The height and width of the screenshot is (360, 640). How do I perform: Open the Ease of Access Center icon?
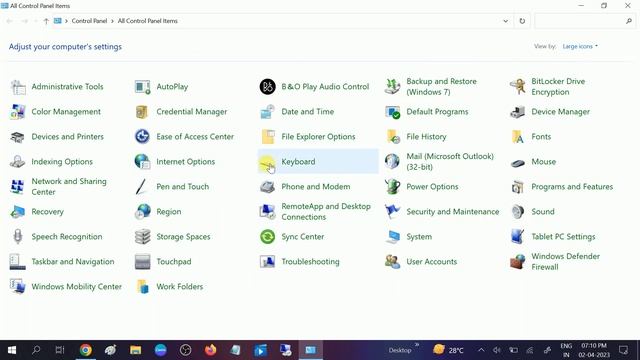click(x=142, y=137)
